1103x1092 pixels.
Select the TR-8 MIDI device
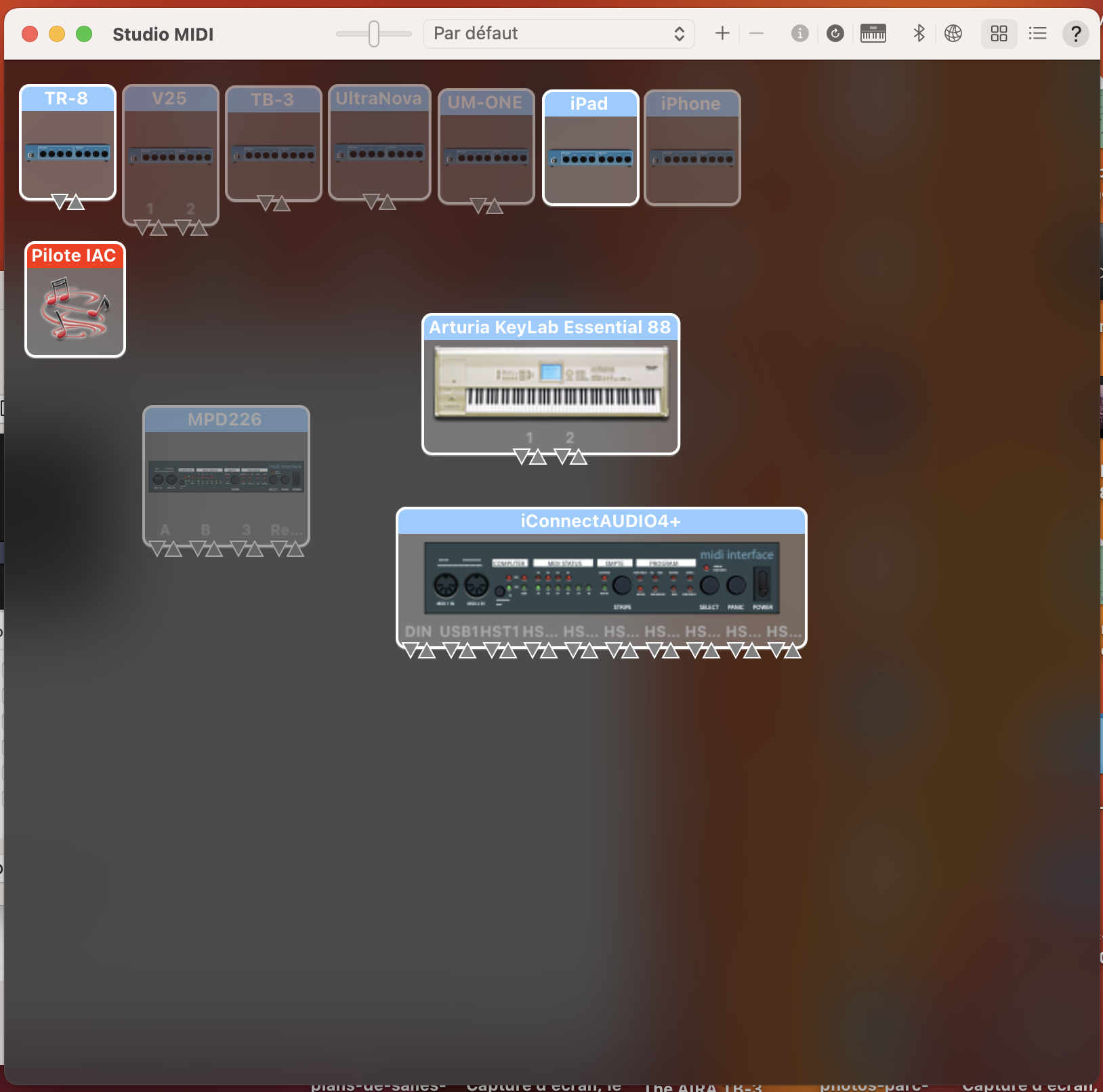pos(68,142)
